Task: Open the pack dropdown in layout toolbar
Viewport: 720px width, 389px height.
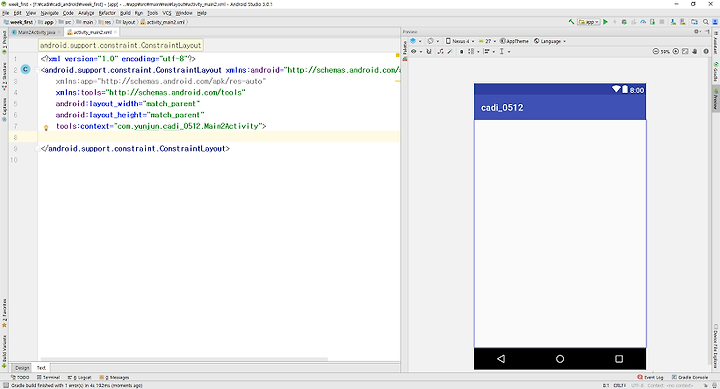Action: [x=474, y=51]
